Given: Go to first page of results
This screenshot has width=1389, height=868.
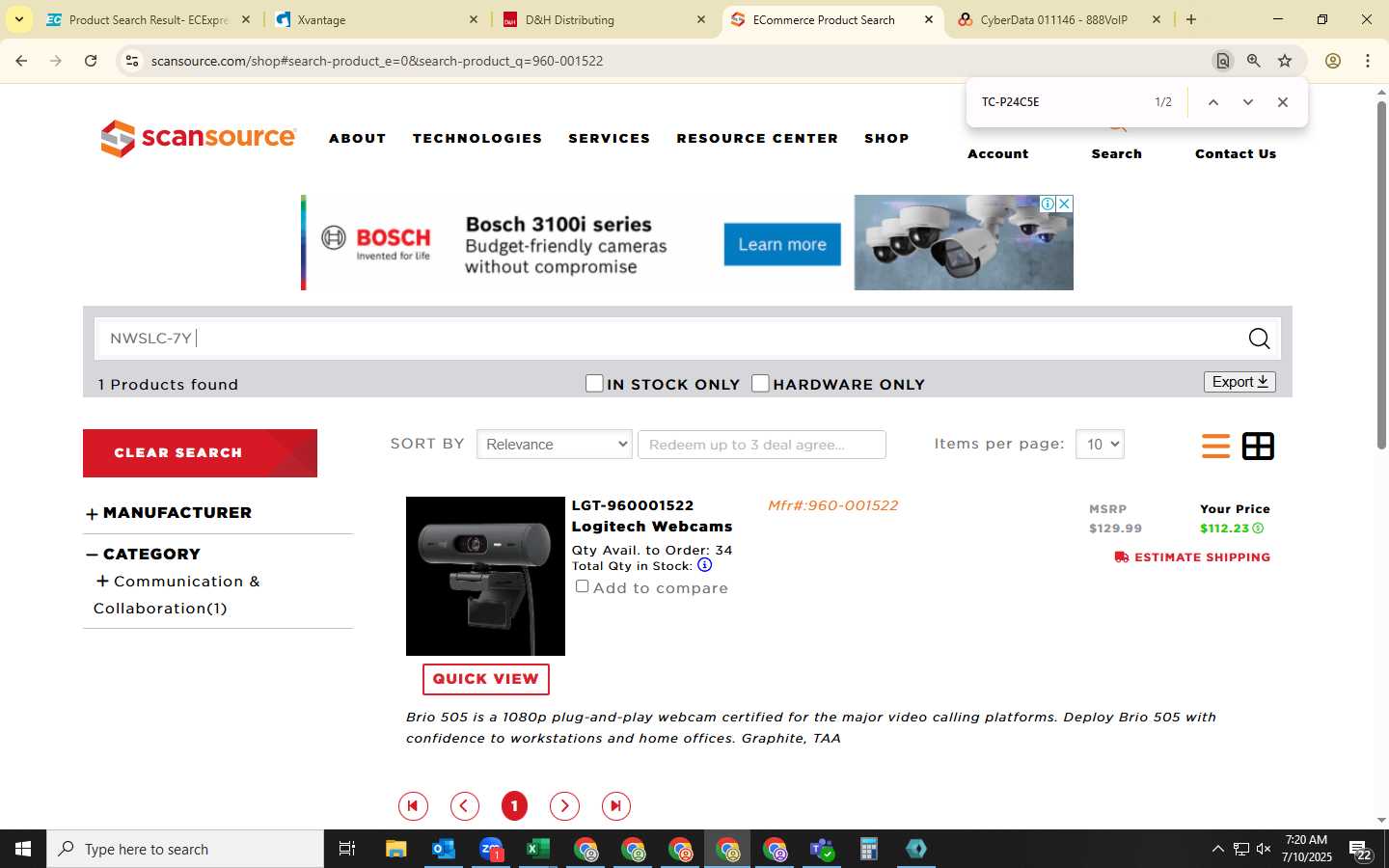Looking at the screenshot, I should [x=413, y=805].
